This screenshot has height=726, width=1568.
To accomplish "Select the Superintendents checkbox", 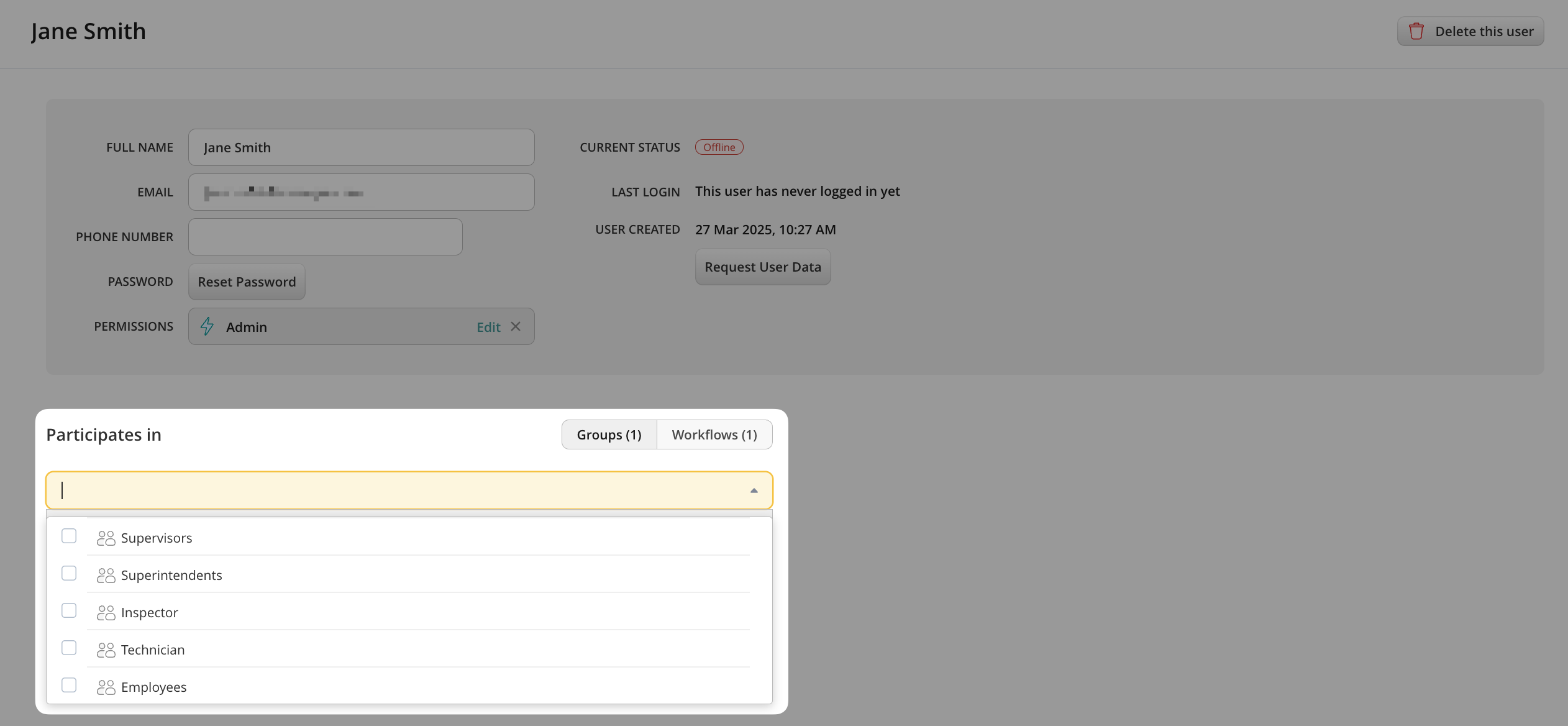I will [69, 573].
